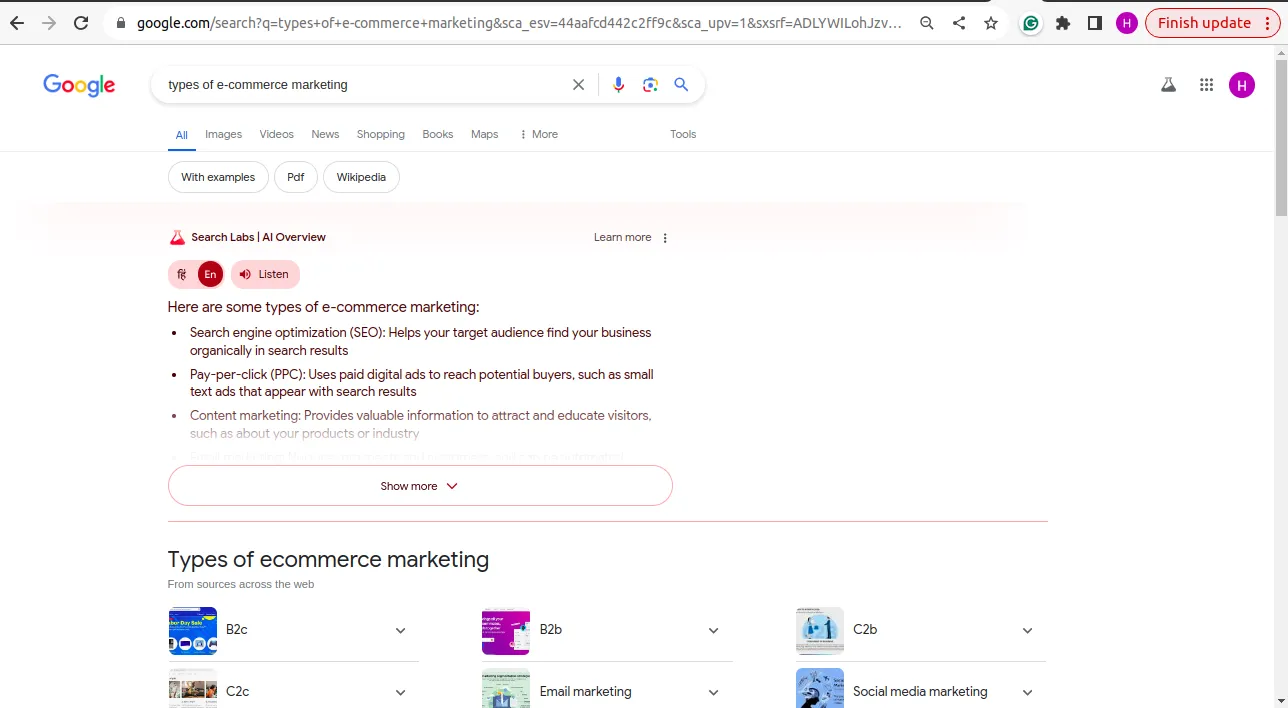Open Google Lens image search
The height and width of the screenshot is (708, 1288).
[x=650, y=85]
